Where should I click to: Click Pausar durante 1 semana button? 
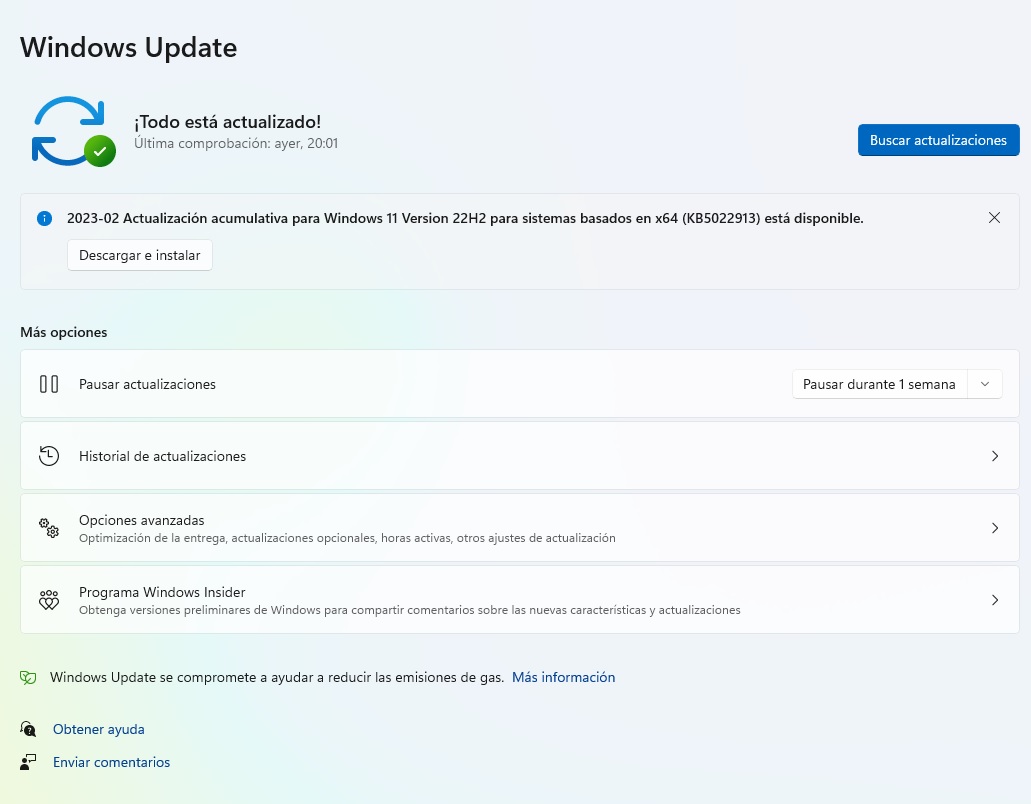click(x=880, y=384)
